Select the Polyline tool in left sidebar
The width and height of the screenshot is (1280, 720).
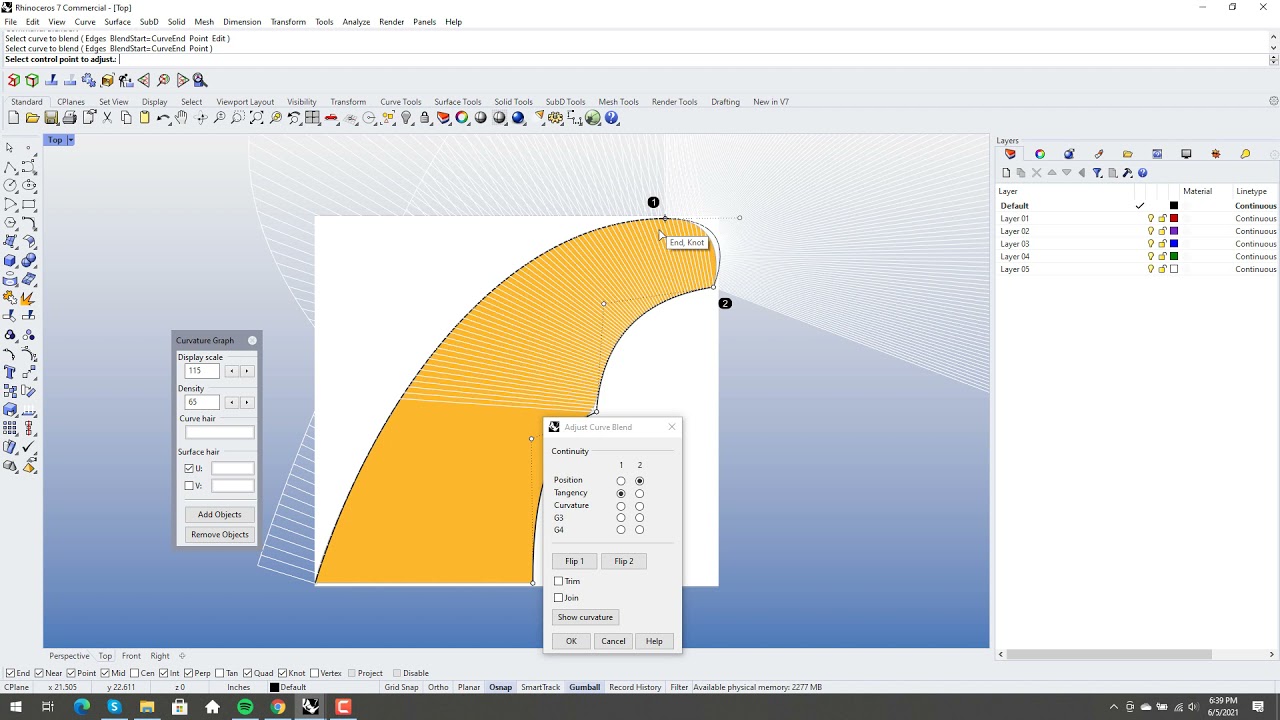click(x=10, y=167)
